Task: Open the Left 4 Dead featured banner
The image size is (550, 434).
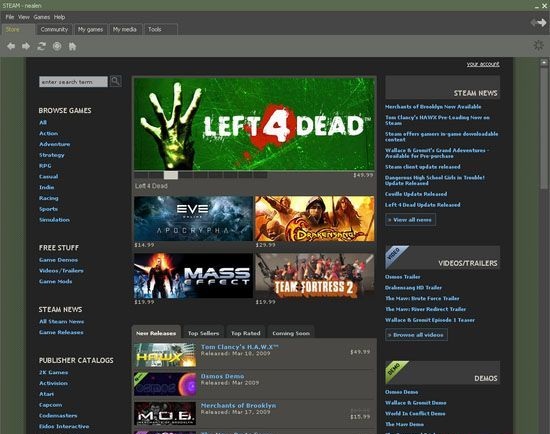Action: click(254, 124)
